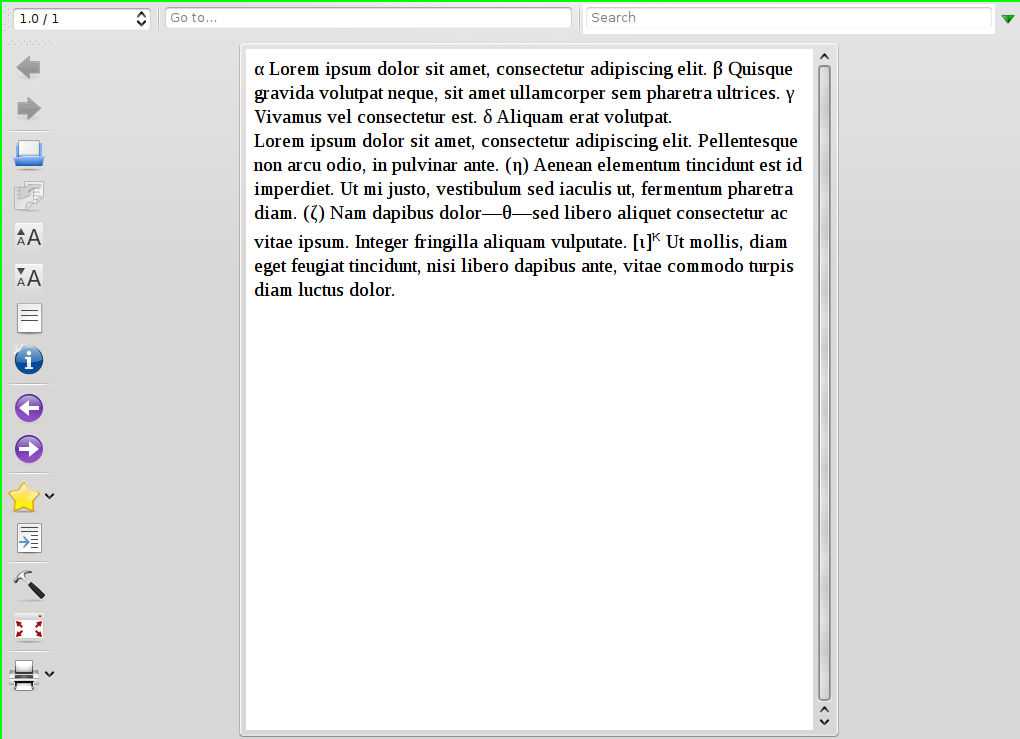Open the ebook file icon

(x=29, y=155)
